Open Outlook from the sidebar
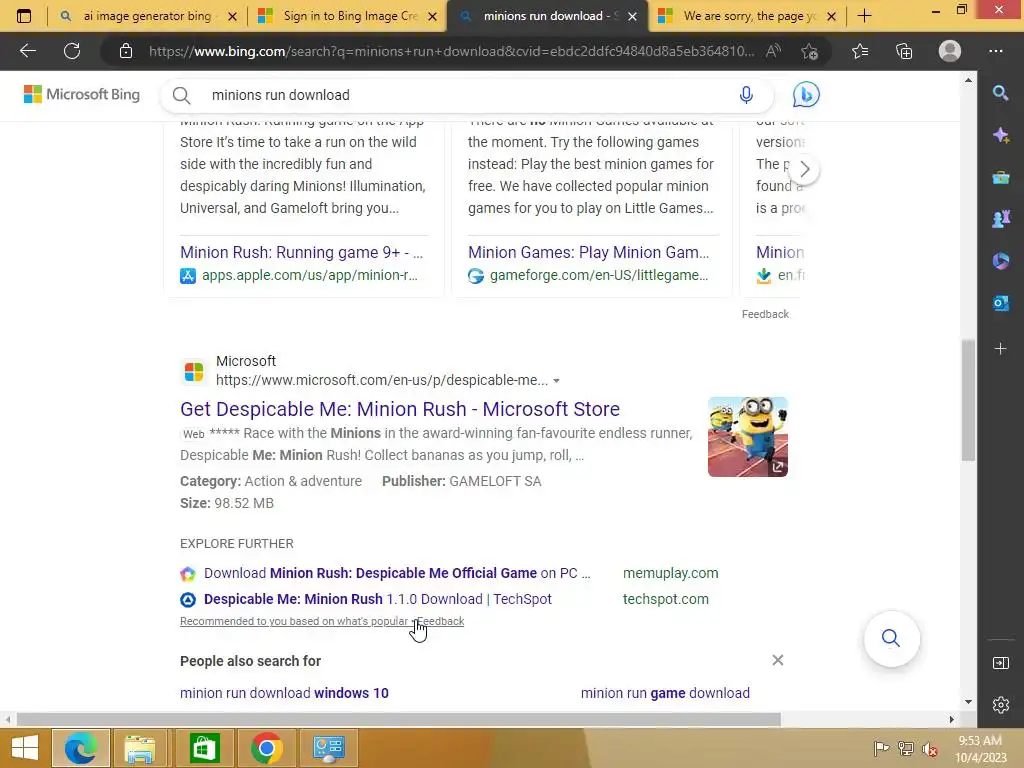This screenshot has width=1024, height=768. pyautogui.click(x=1000, y=303)
